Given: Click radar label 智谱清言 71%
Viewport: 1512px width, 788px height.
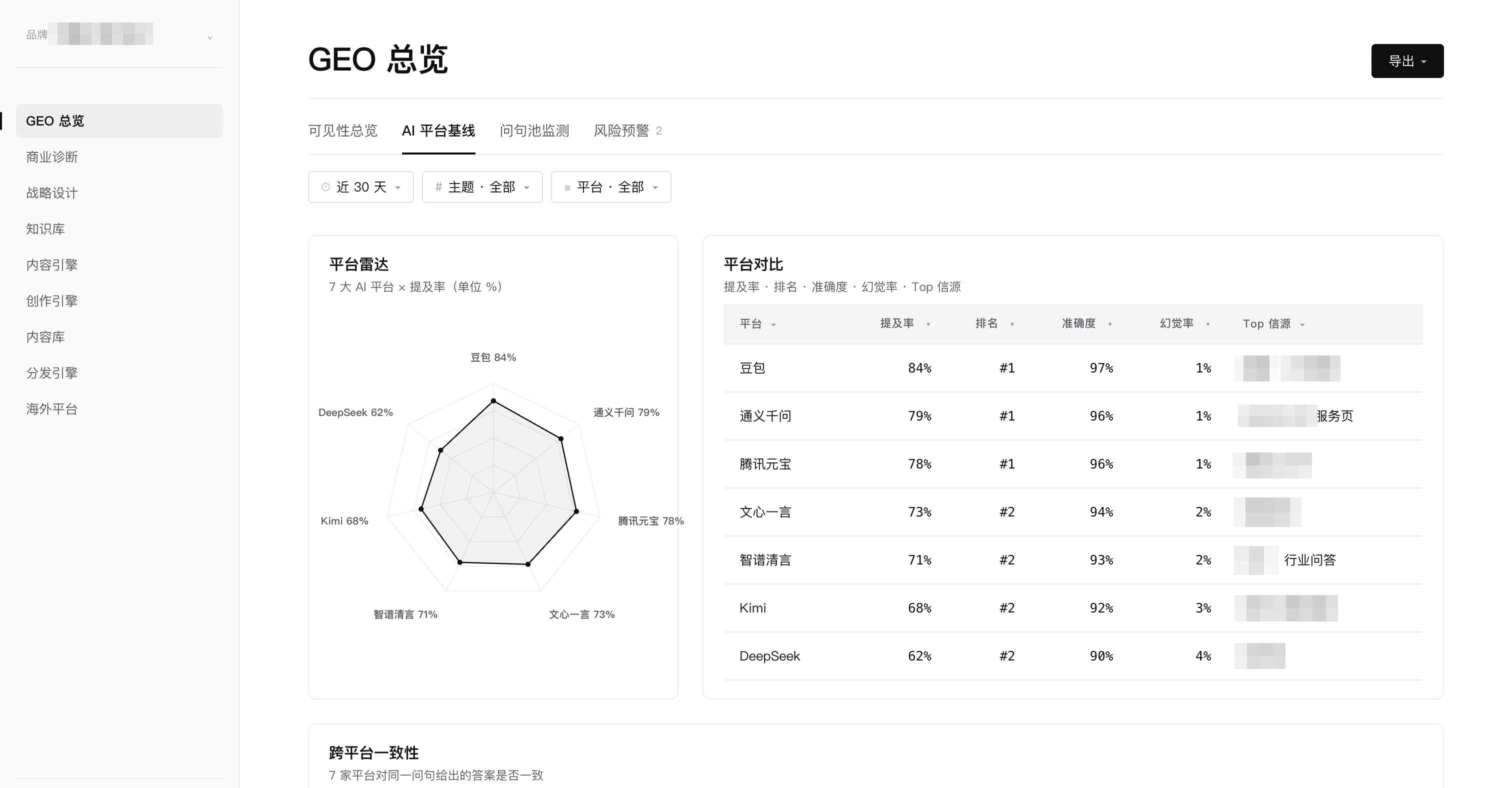Looking at the screenshot, I should pyautogui.click(x=405, y=614).
